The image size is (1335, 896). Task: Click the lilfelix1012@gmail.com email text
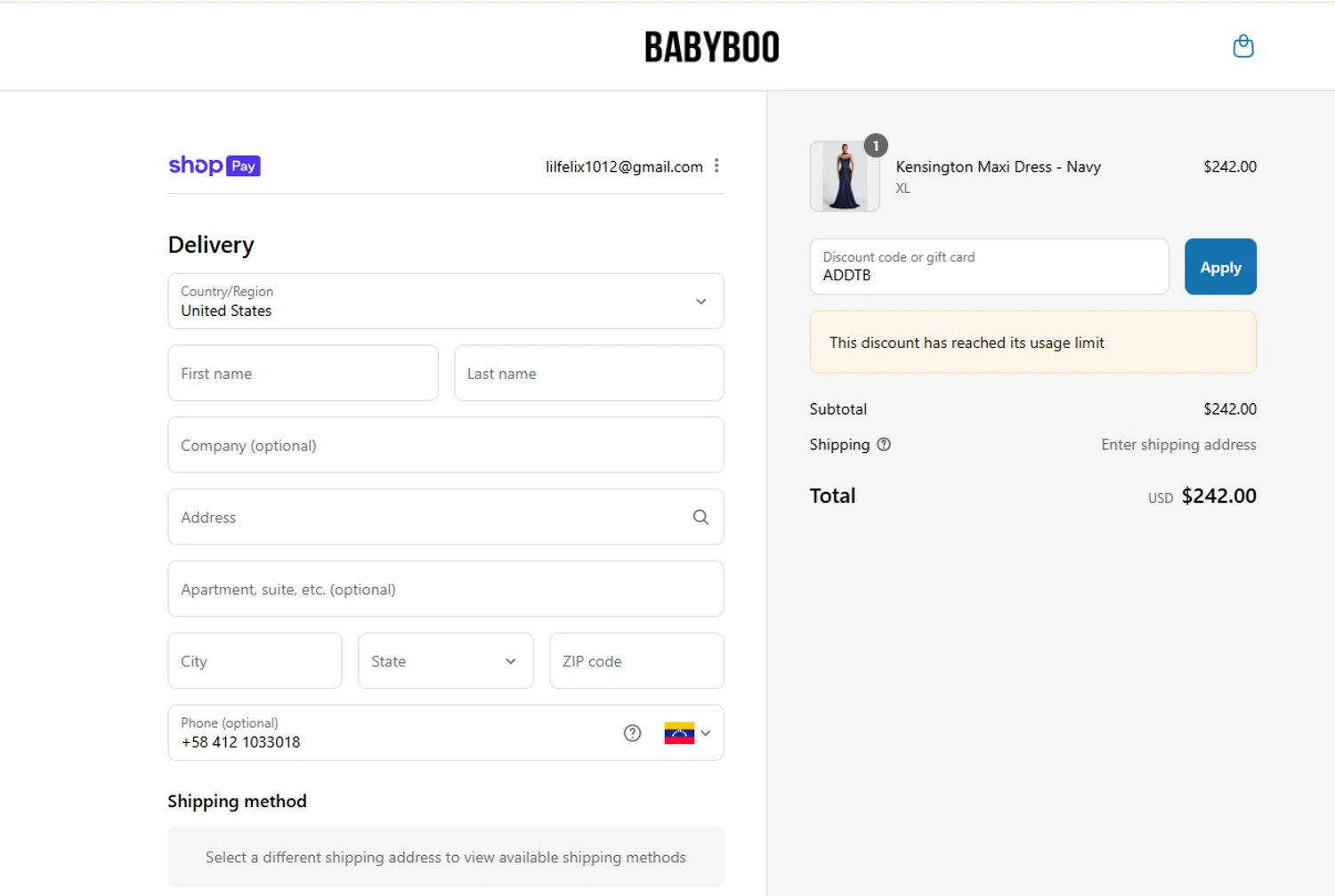point(624,166)
